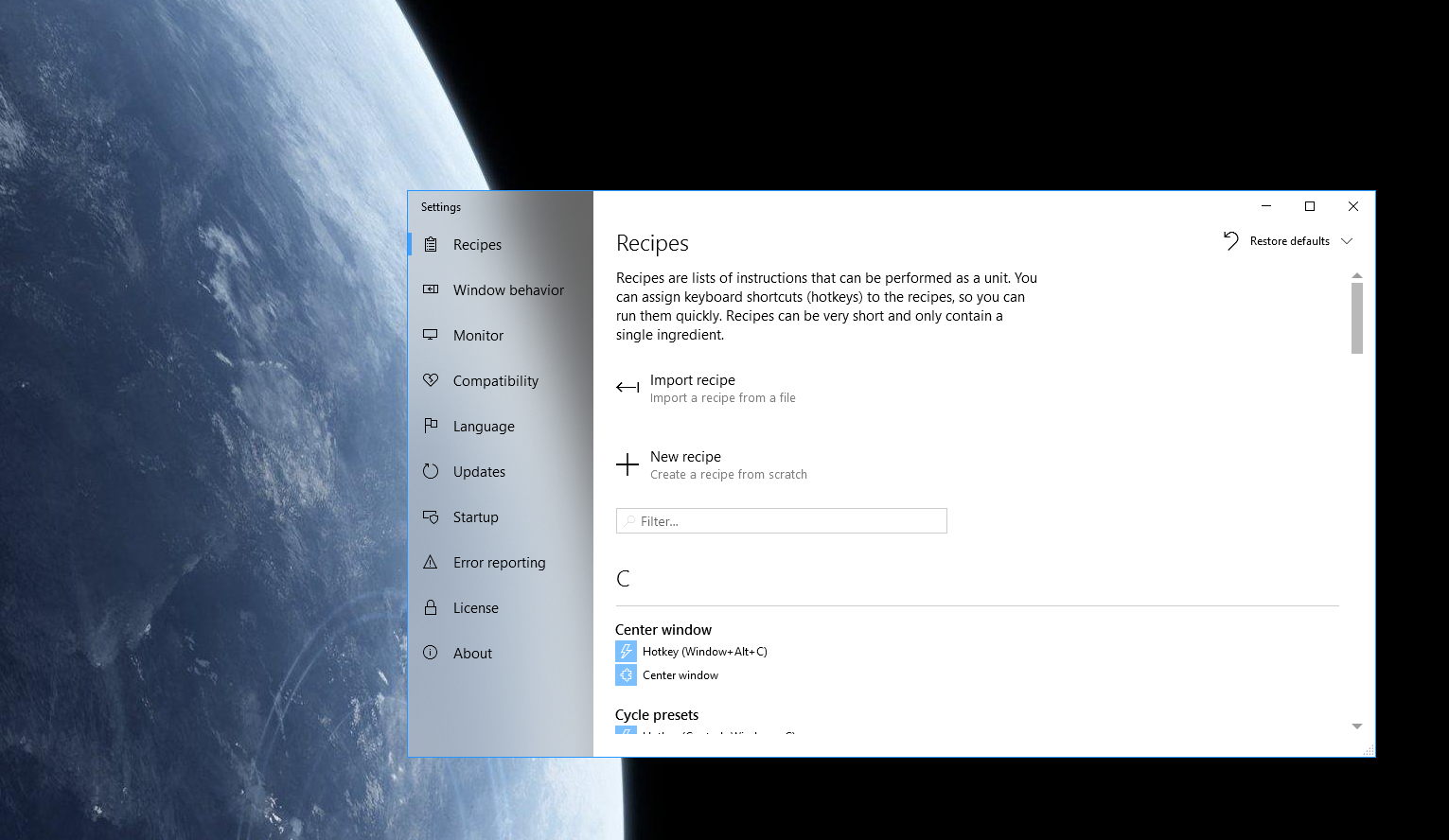1449x840 pixels.
Task: Click the Compatibility heart icon
Action: [431, 380]
